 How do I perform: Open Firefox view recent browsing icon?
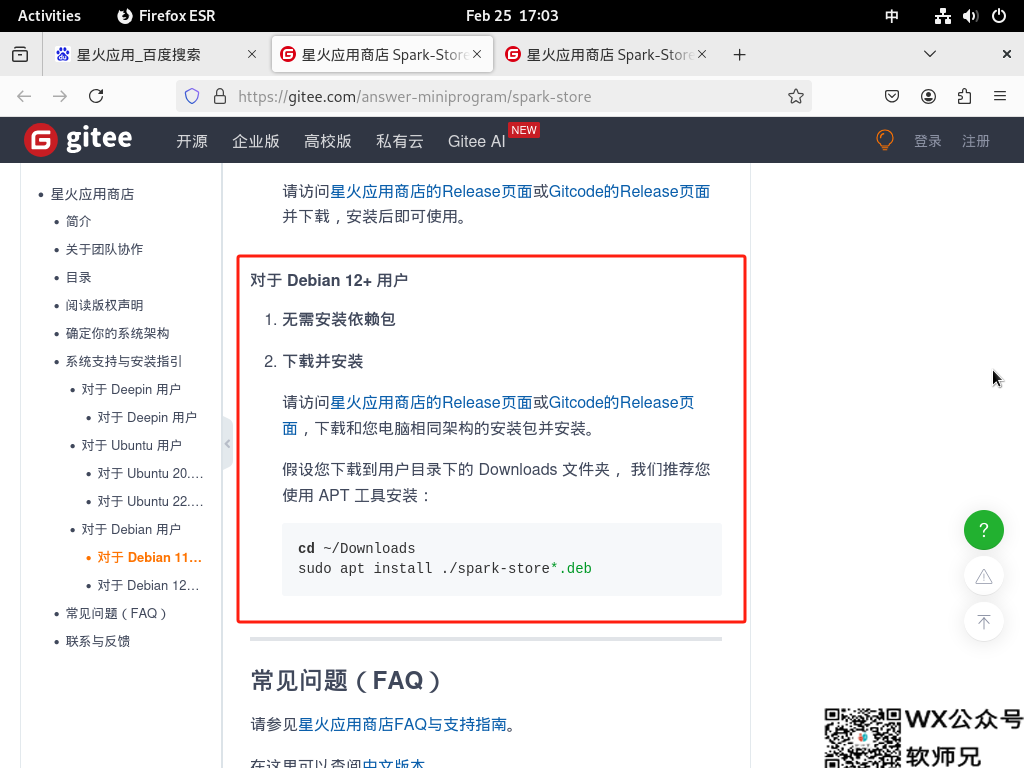(x=20, y=54)
